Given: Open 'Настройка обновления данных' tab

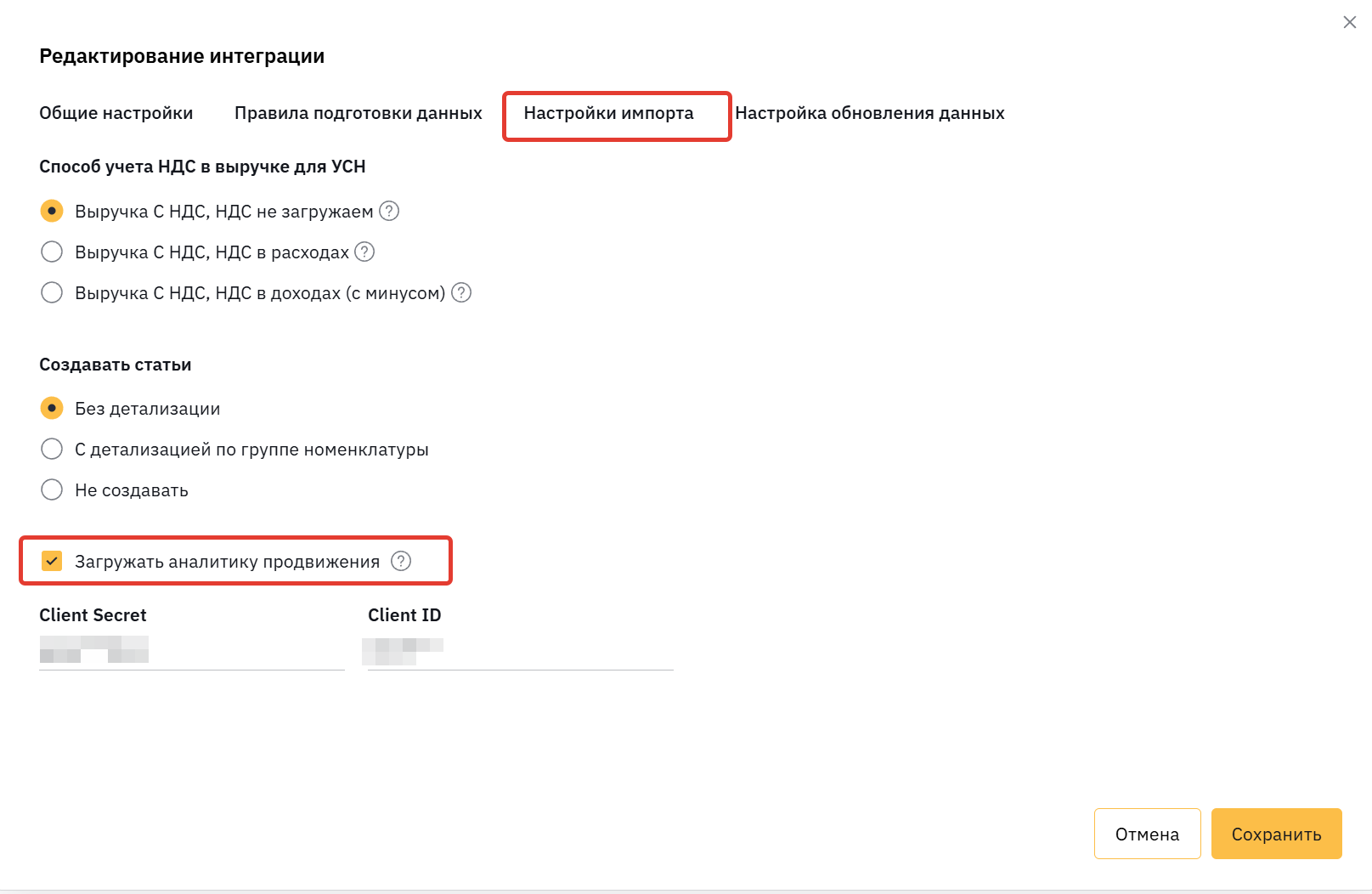Looking at the screenshot, I should click(870, 113).
